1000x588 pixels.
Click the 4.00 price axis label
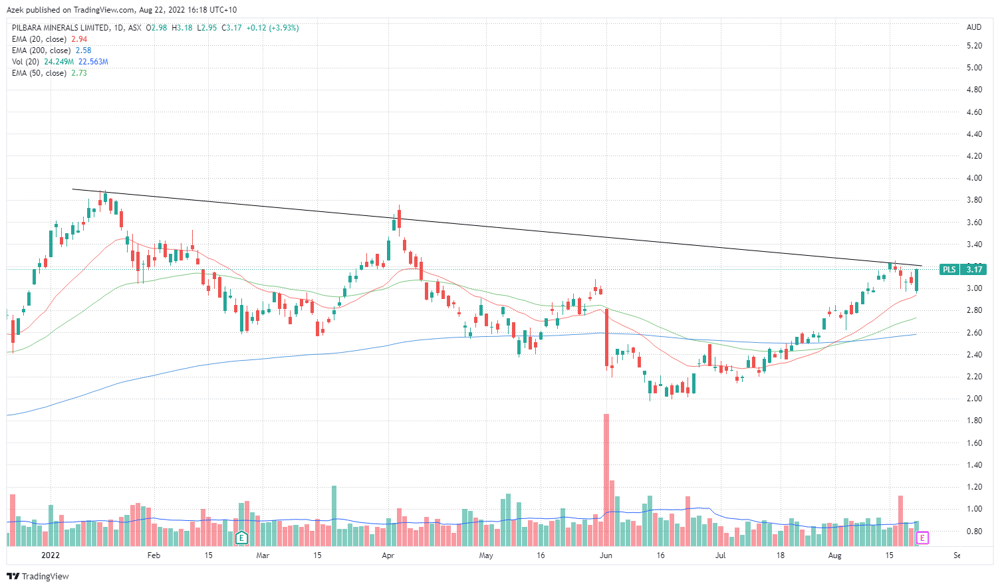coord(974,179)
